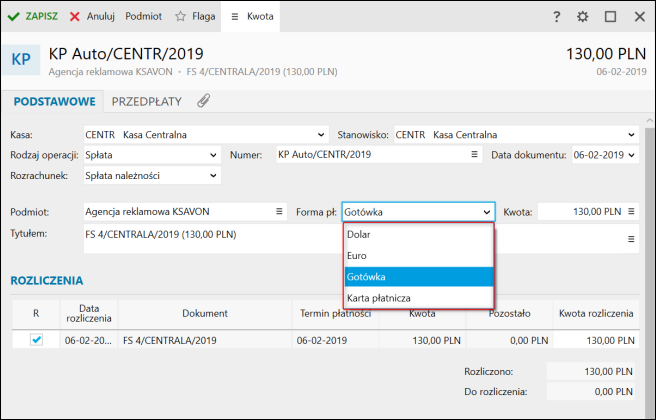Expand the Data dokumentu date picker
Image resolution: width=656 pixels, height=420 pixels.
coord(632,155)
